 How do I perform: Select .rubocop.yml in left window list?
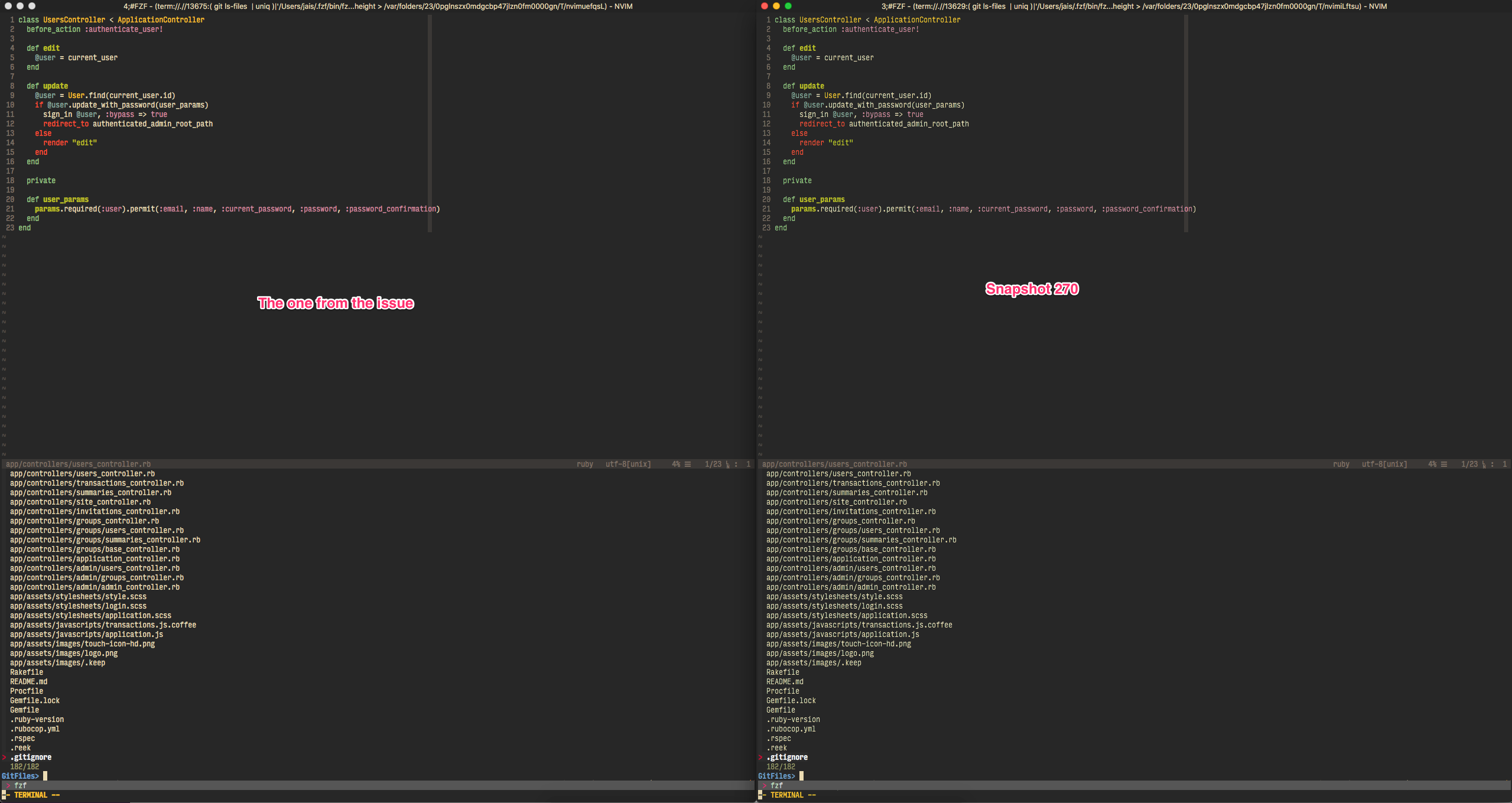pyautogui.click(x=35, y=729)
